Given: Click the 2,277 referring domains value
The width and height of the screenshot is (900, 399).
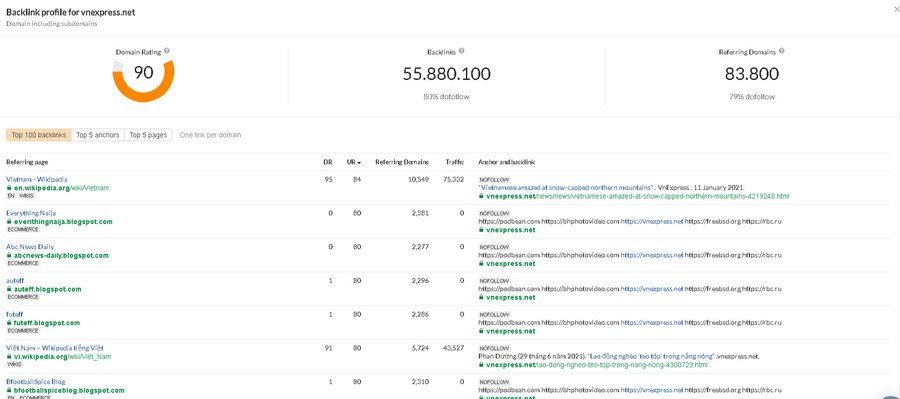Looking at the screenshot, I should click(420, 247).
